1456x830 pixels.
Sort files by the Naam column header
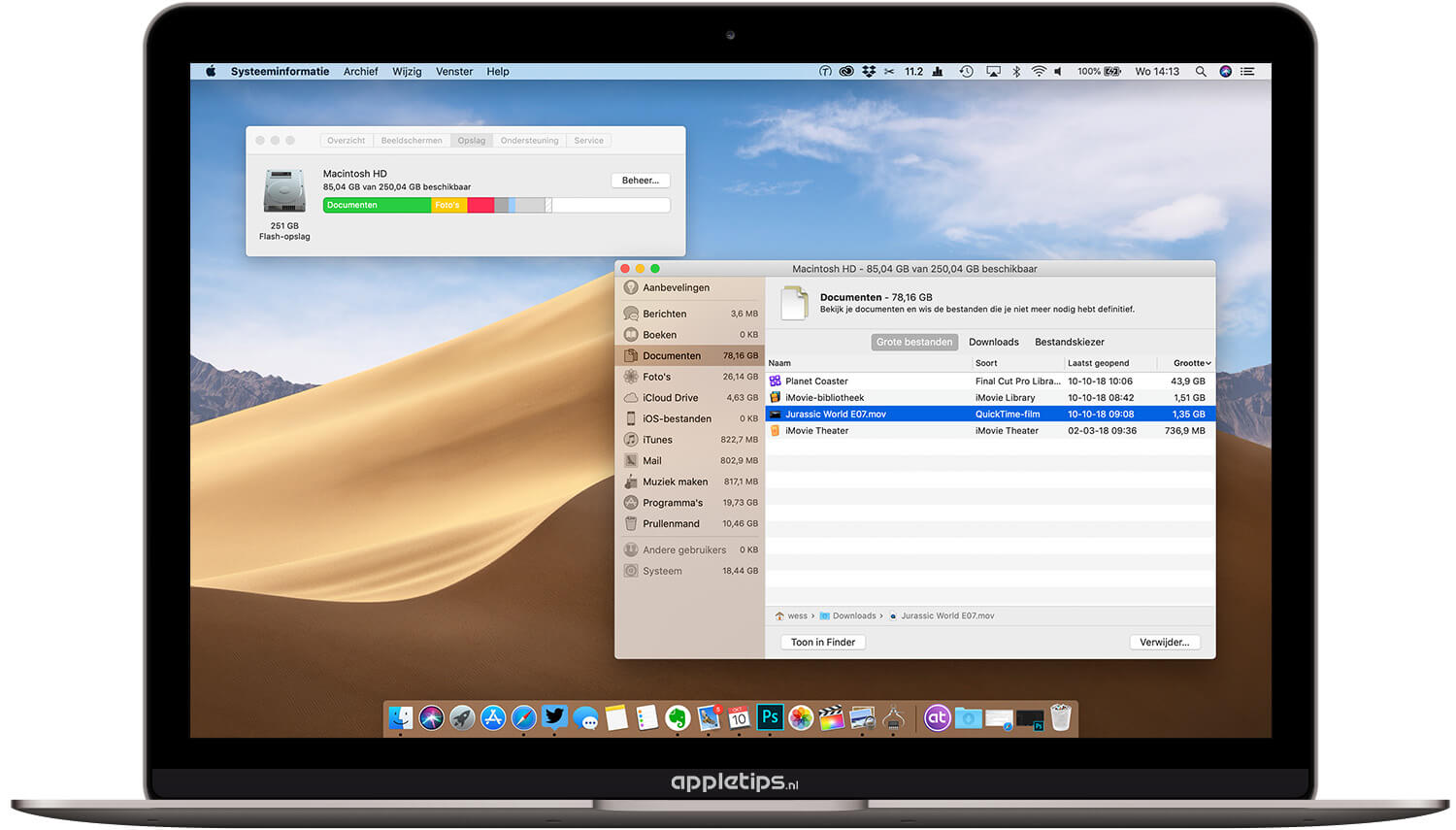[779, 363]
